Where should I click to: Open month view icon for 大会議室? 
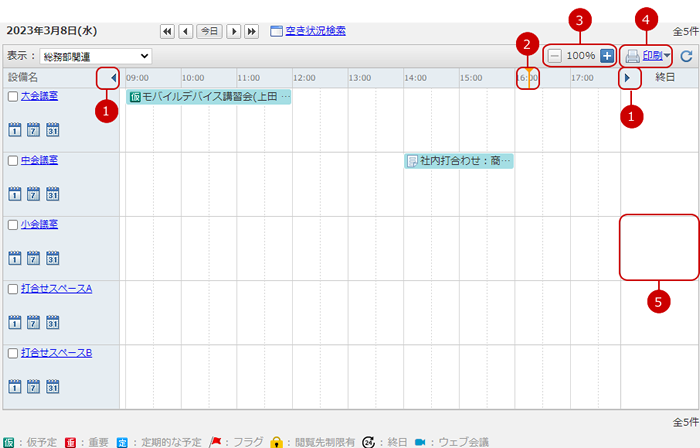tap(53, 130)
